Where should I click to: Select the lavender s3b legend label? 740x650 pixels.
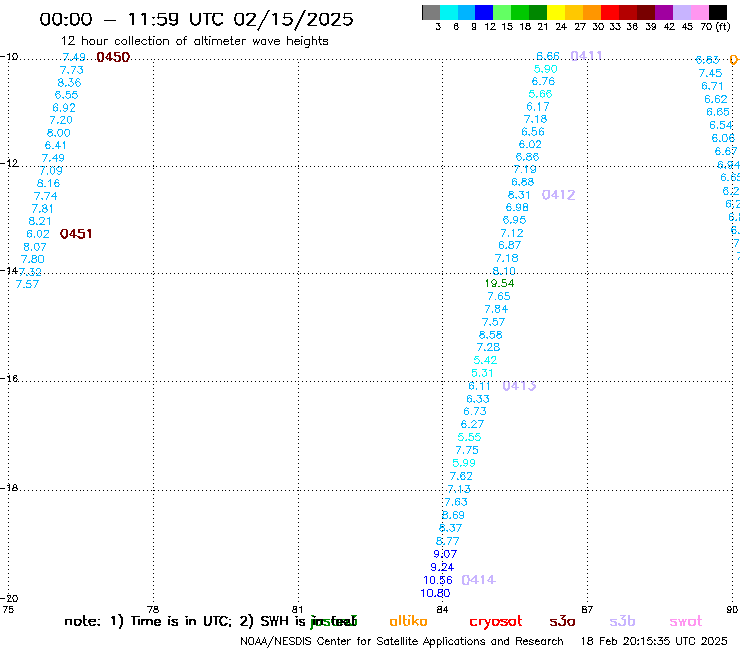(622, 621)
